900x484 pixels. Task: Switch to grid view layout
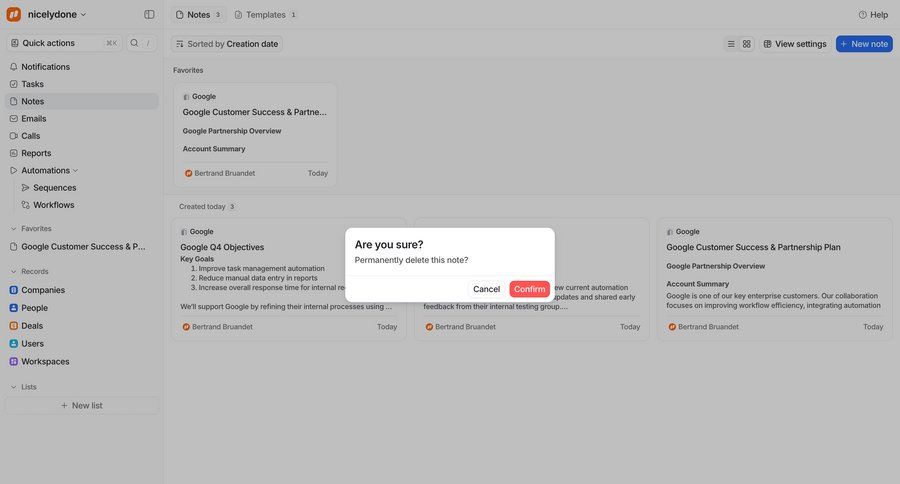tap(747, 44)
